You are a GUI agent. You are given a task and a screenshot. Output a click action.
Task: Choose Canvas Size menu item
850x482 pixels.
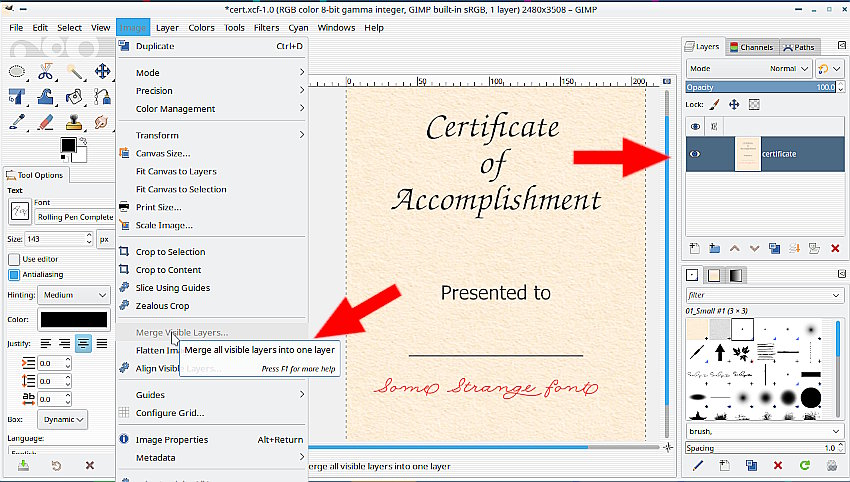[x=212, y=153]
